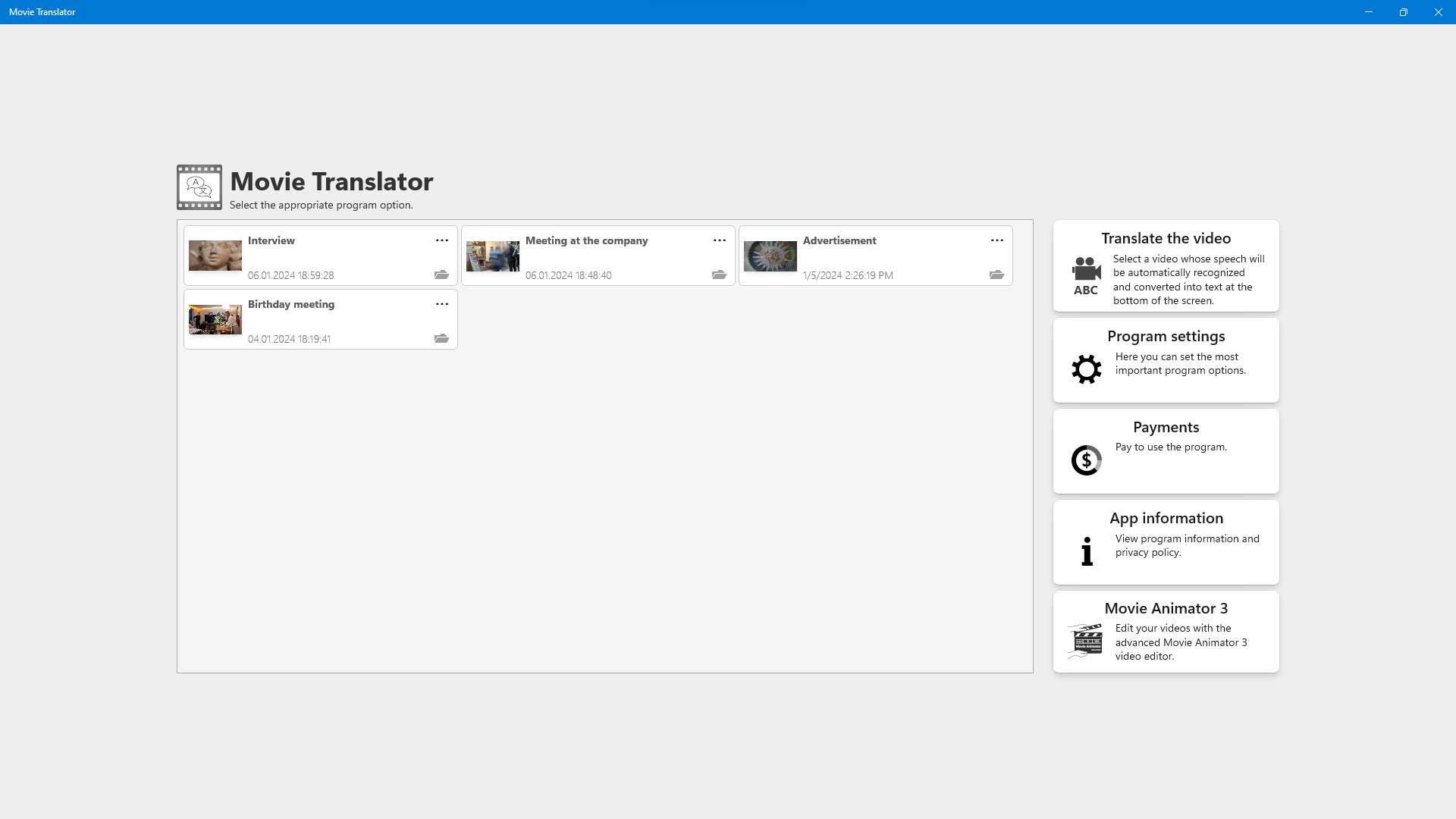This screenshot has height=819, width=1456.
Task: Click the Payments dollar icon
Action: (x=1084, y=460)
